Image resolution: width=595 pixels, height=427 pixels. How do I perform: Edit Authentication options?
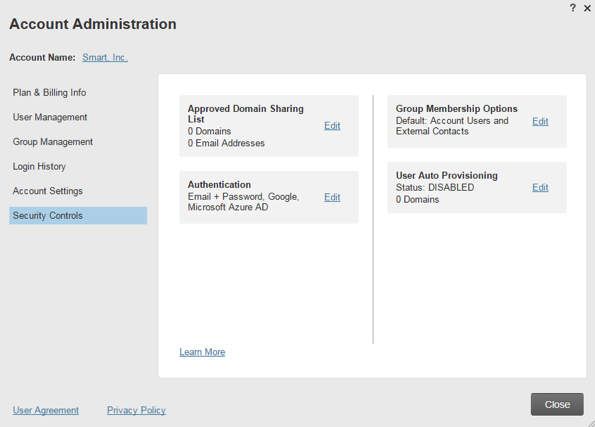(x=332, y=197)
